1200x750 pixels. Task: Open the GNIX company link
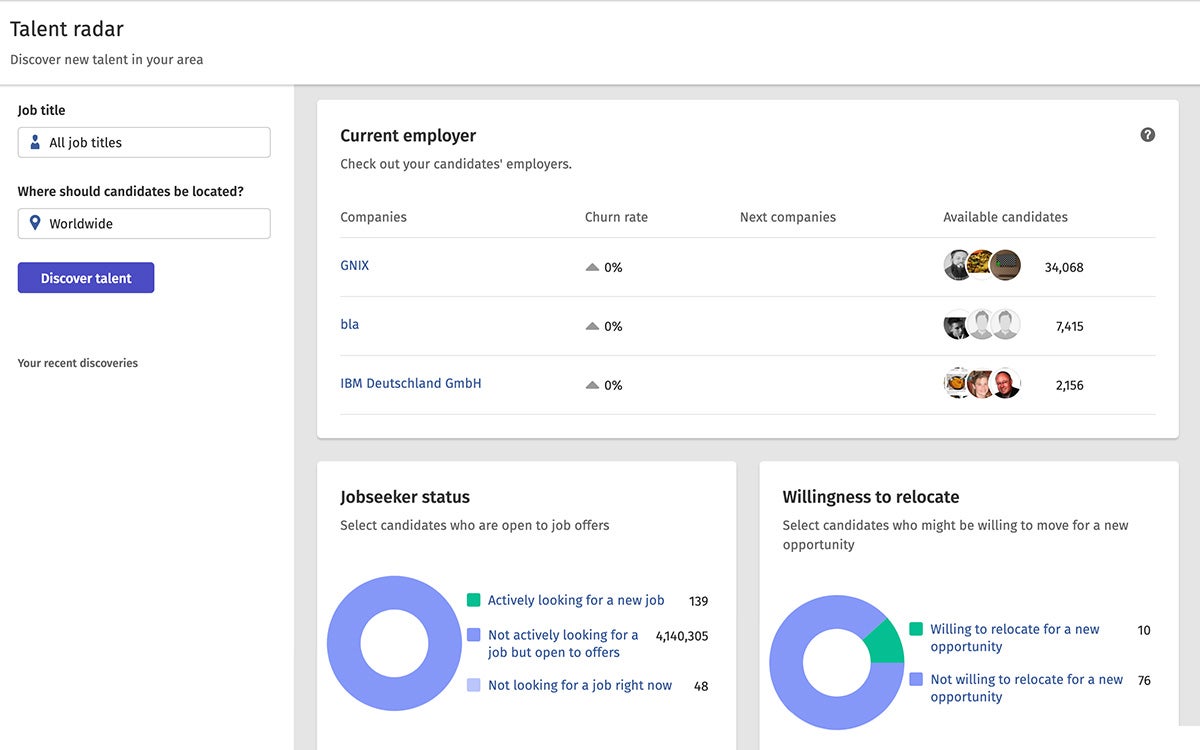(354, 266)
